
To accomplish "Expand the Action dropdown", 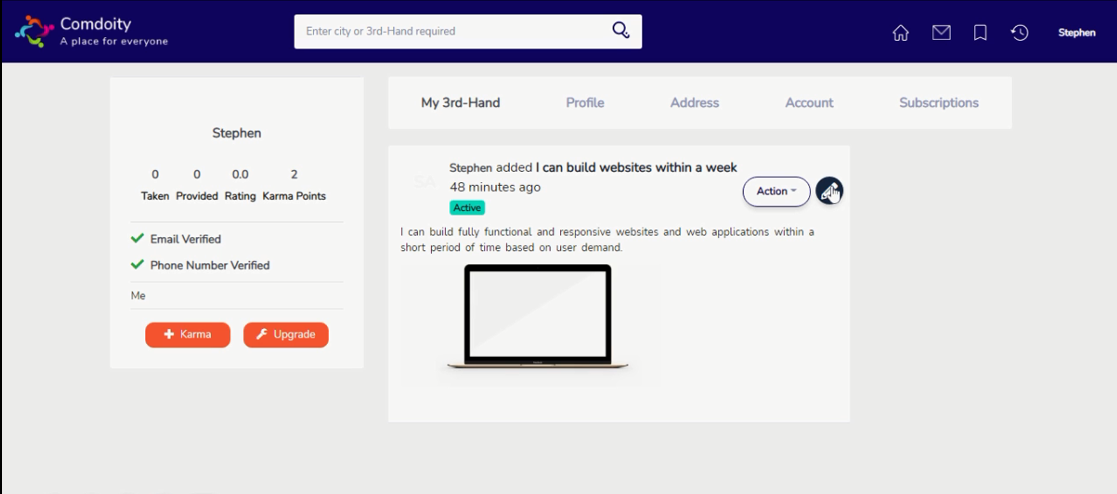I will (776, 191).
